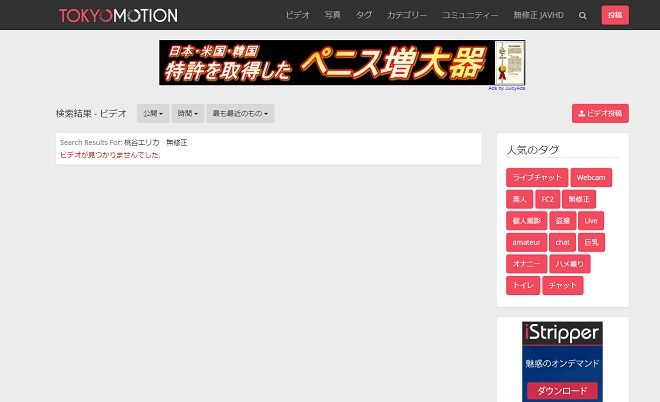This screenshot has width=660, height=402.
Task: Select the Live tag
Action: pyautogui.click(x=591, y=221)
